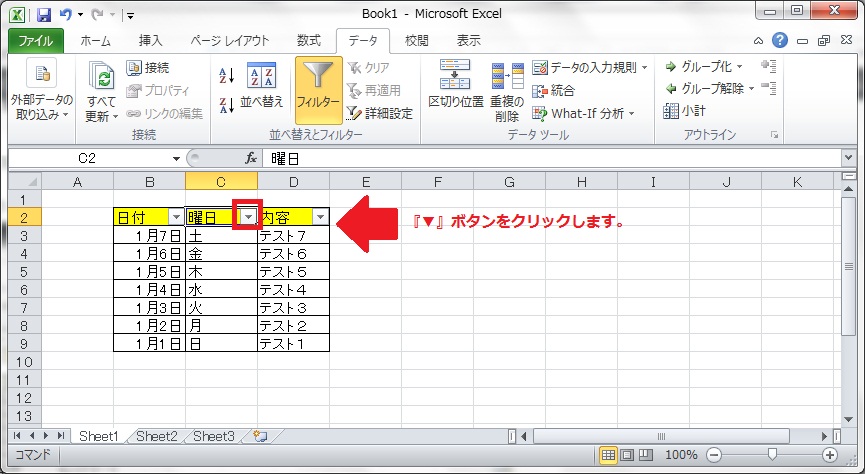This screenshot has width=865, height=474.
Task: Open the 内容 filter dropdown
Action: click(321, 217)
